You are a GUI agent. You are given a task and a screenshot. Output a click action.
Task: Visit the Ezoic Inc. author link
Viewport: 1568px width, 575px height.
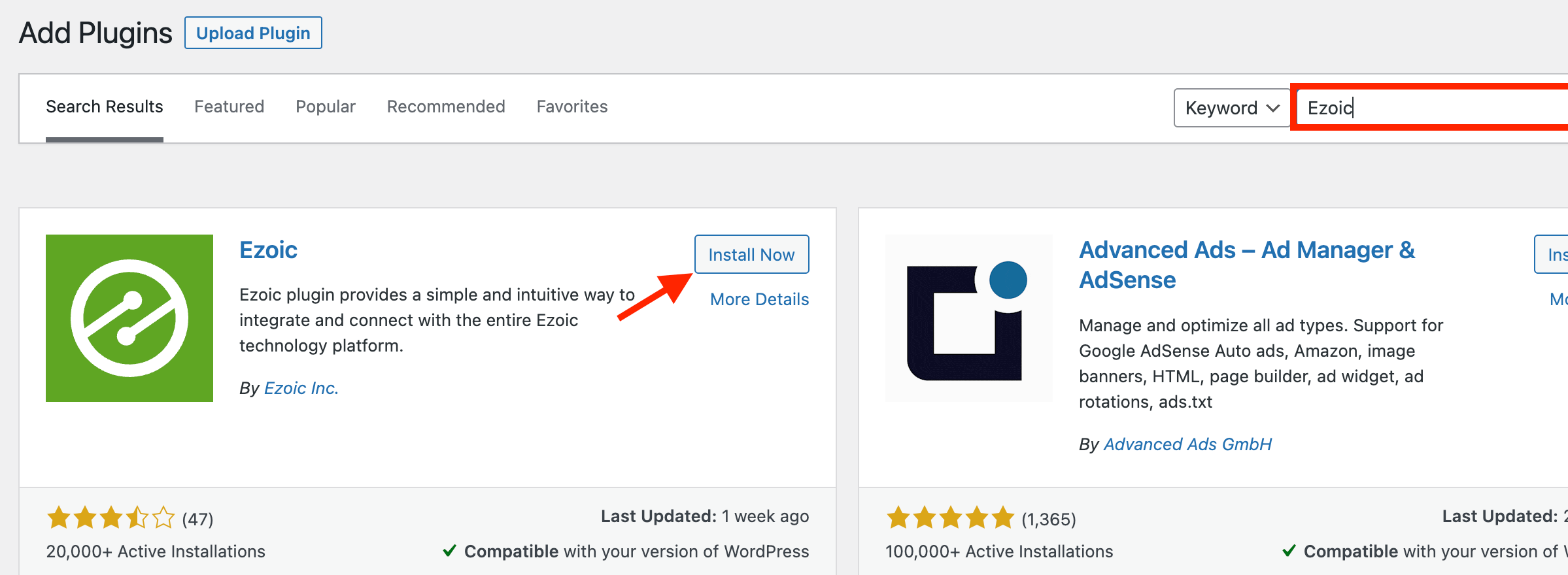[301, 388]
